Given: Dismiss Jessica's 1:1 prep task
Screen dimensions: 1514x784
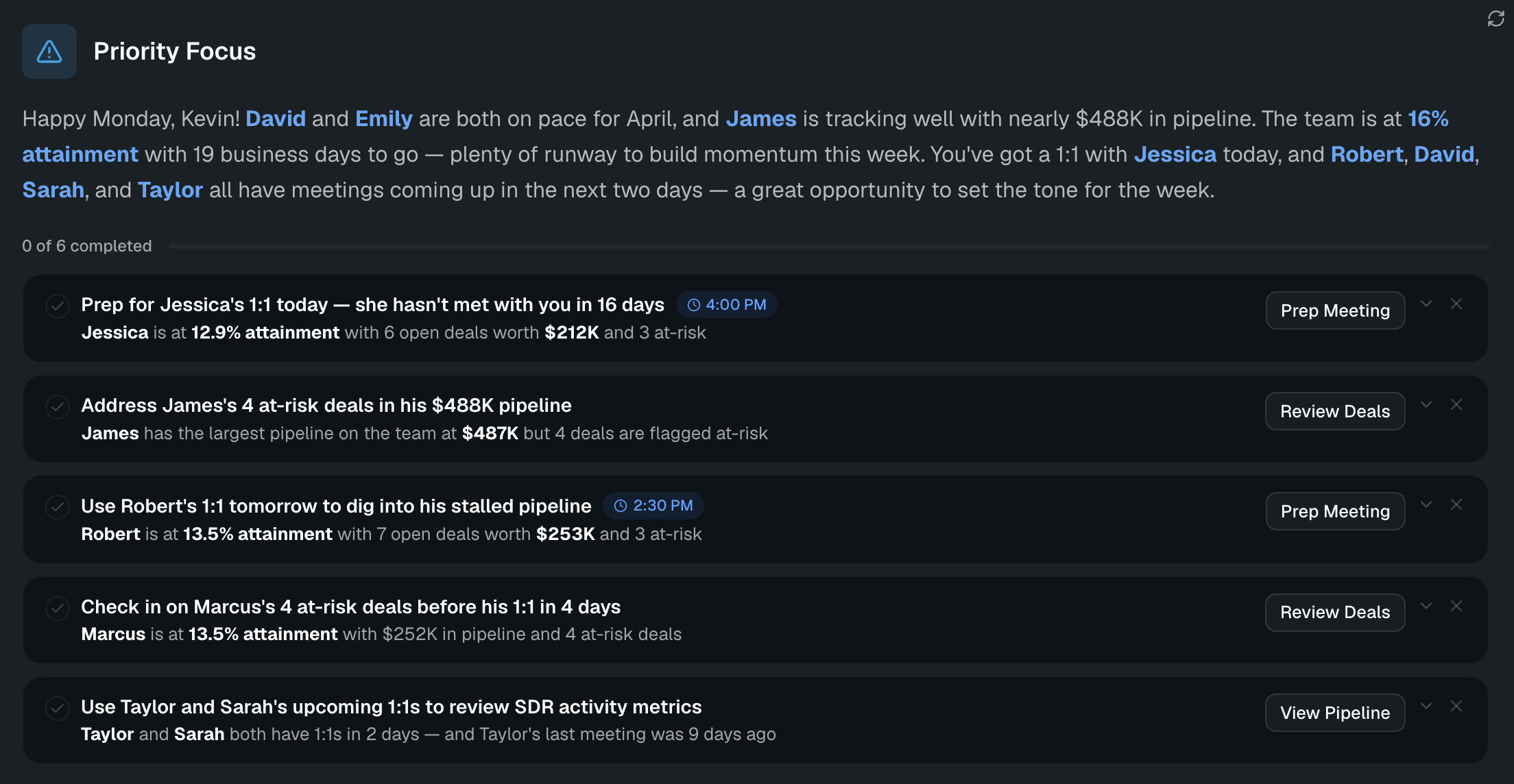Looking at the screenshot, I should coord(1456,304).
